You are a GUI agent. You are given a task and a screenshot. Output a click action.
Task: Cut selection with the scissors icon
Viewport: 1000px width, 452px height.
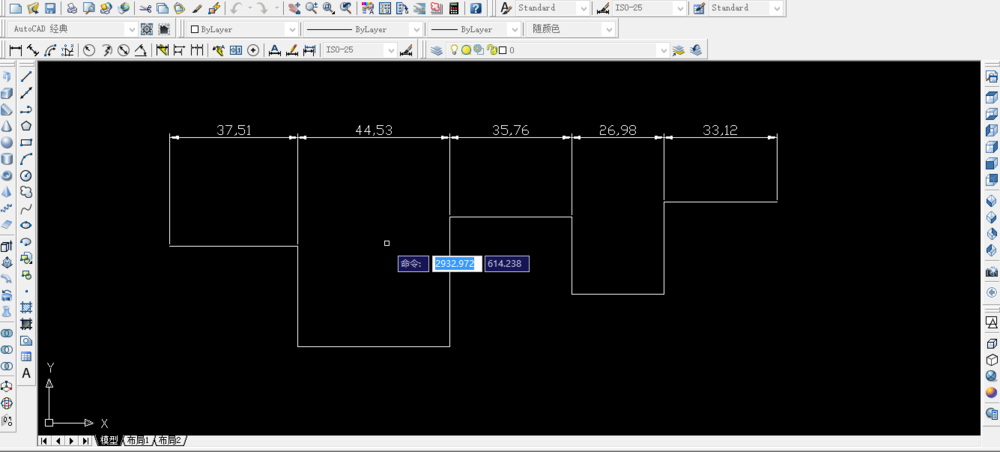click(x=145, y=8)
